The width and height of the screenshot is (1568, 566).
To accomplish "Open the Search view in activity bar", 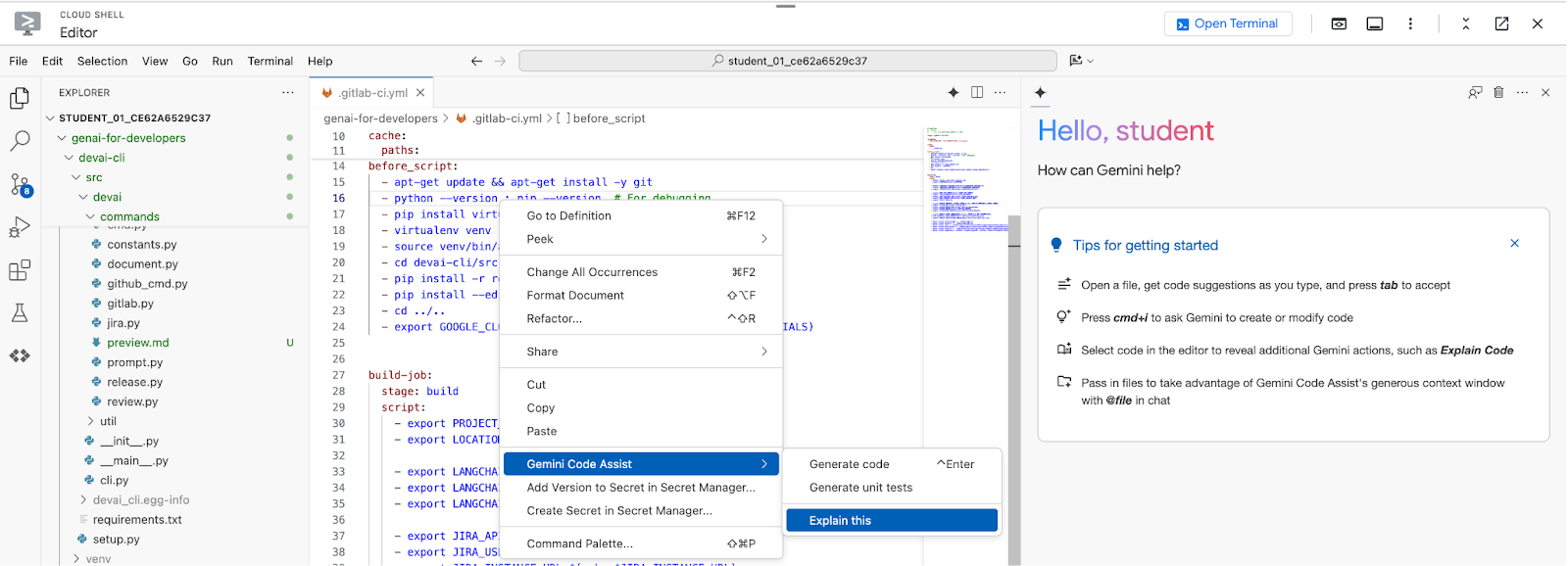I will [20, 142].
